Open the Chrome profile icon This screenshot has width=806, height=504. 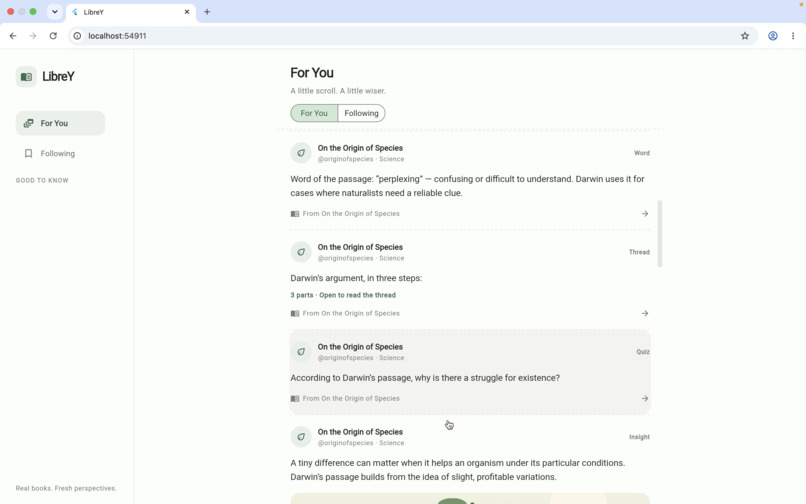773,36
